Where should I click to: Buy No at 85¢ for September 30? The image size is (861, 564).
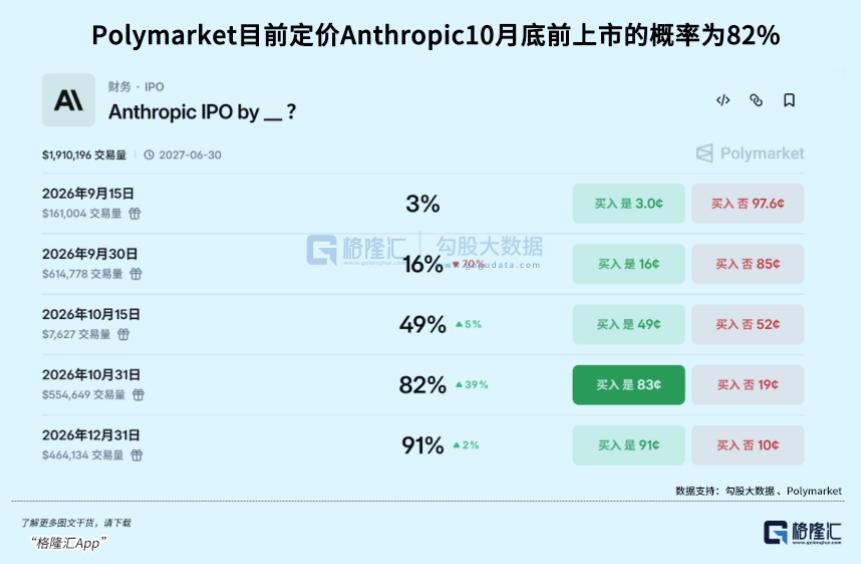tap(747, 264)
